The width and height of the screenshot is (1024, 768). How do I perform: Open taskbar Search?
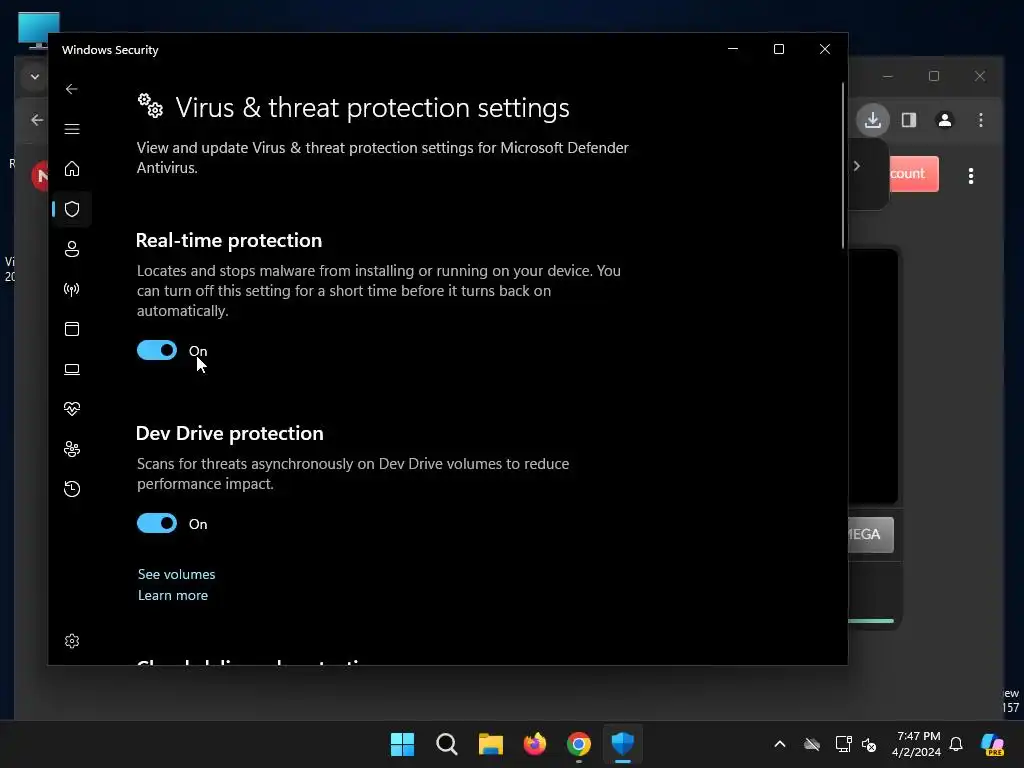tap(447, 744)
